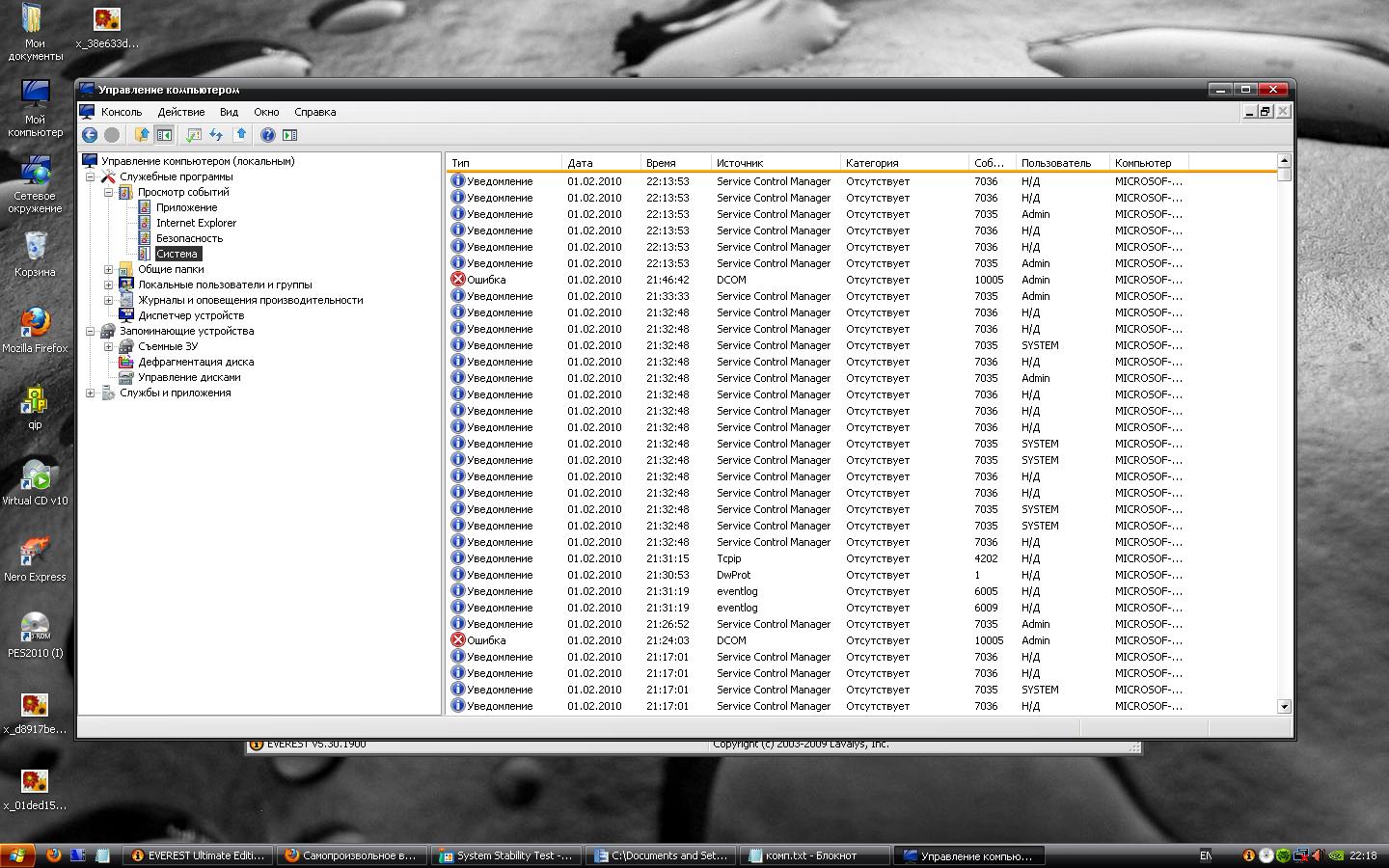Toggle the console tree show/hide button

(164, 135)
